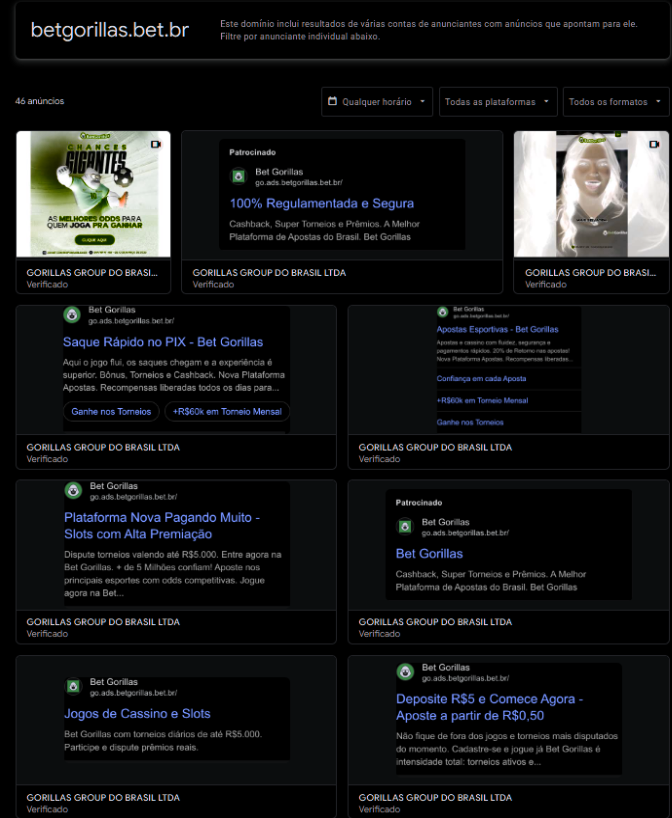Click the '+R$60k em Torneio Mensal' chip button
The height and width of the screenshot is (818, 672).
point(226,411)
